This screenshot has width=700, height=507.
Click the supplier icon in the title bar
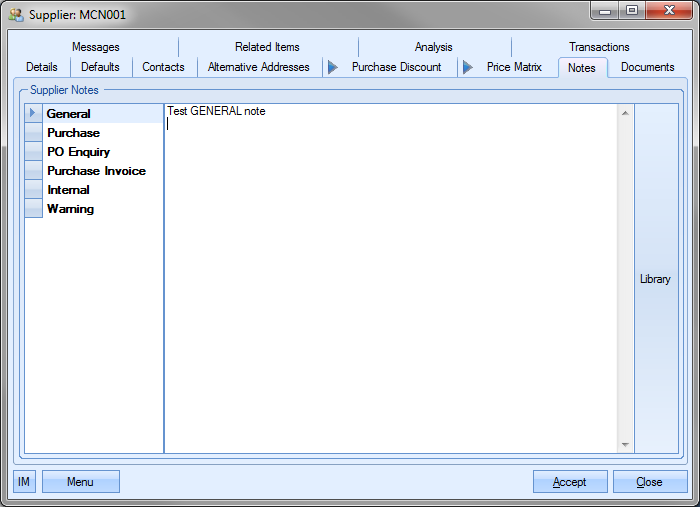click(x=16, y=15)
